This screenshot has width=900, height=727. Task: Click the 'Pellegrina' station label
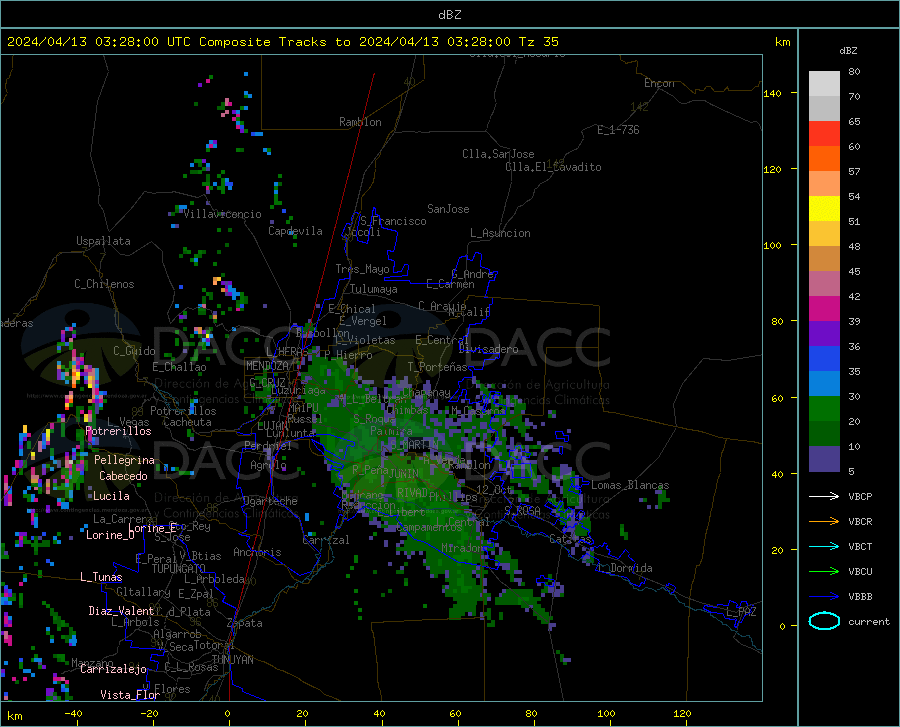[124, 460]
